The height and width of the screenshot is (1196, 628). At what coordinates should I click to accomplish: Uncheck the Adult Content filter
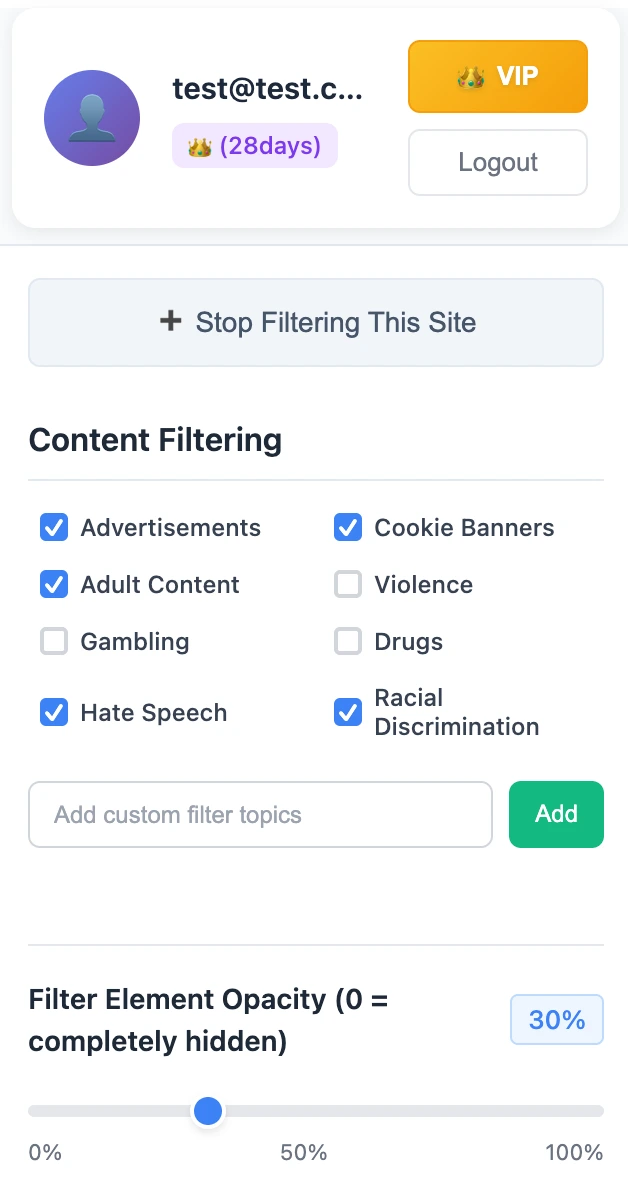point(54,584)
